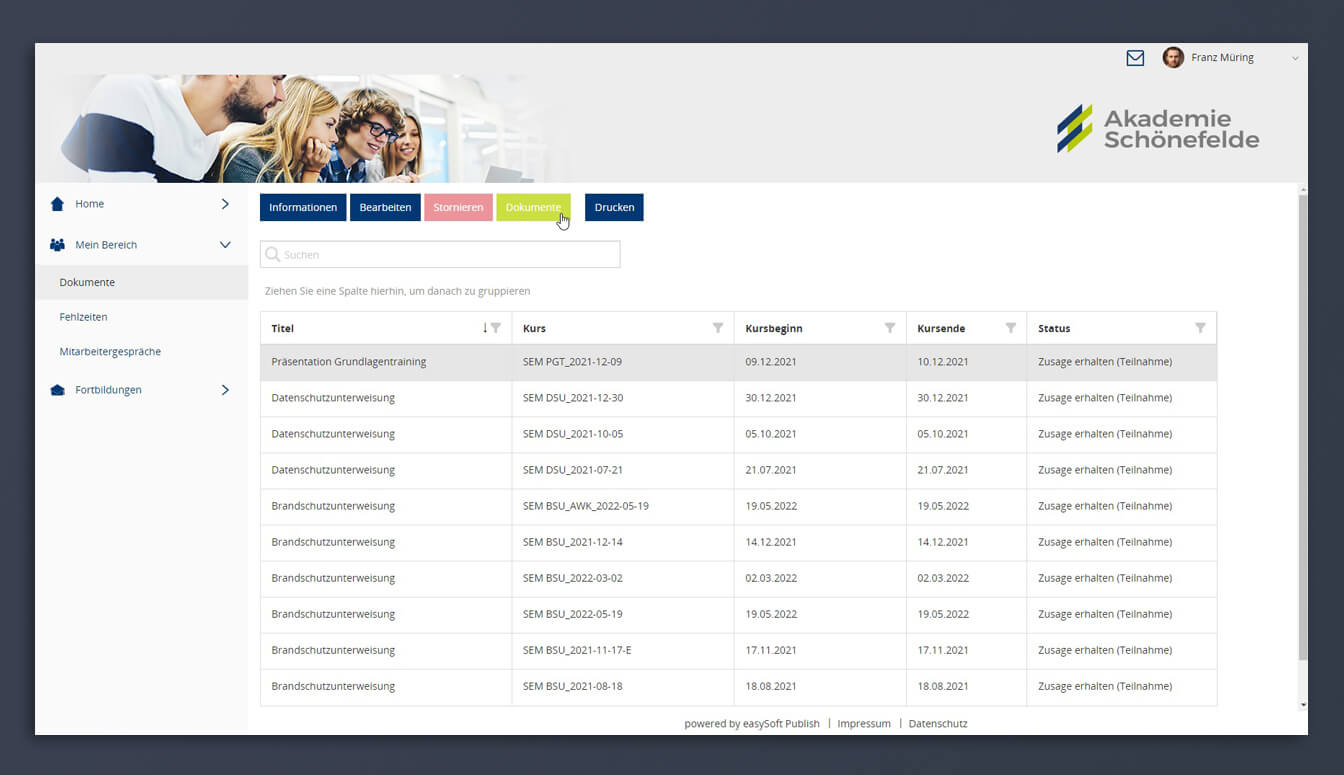Viewport: 1344px width, 775px height.
Task: Click the Mein Bereich people icon
Action: 57,245
